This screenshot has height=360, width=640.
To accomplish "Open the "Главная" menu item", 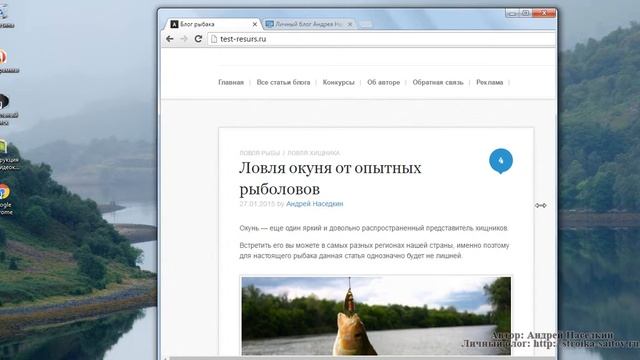I will pyautogui.click(x=231, y=82).
